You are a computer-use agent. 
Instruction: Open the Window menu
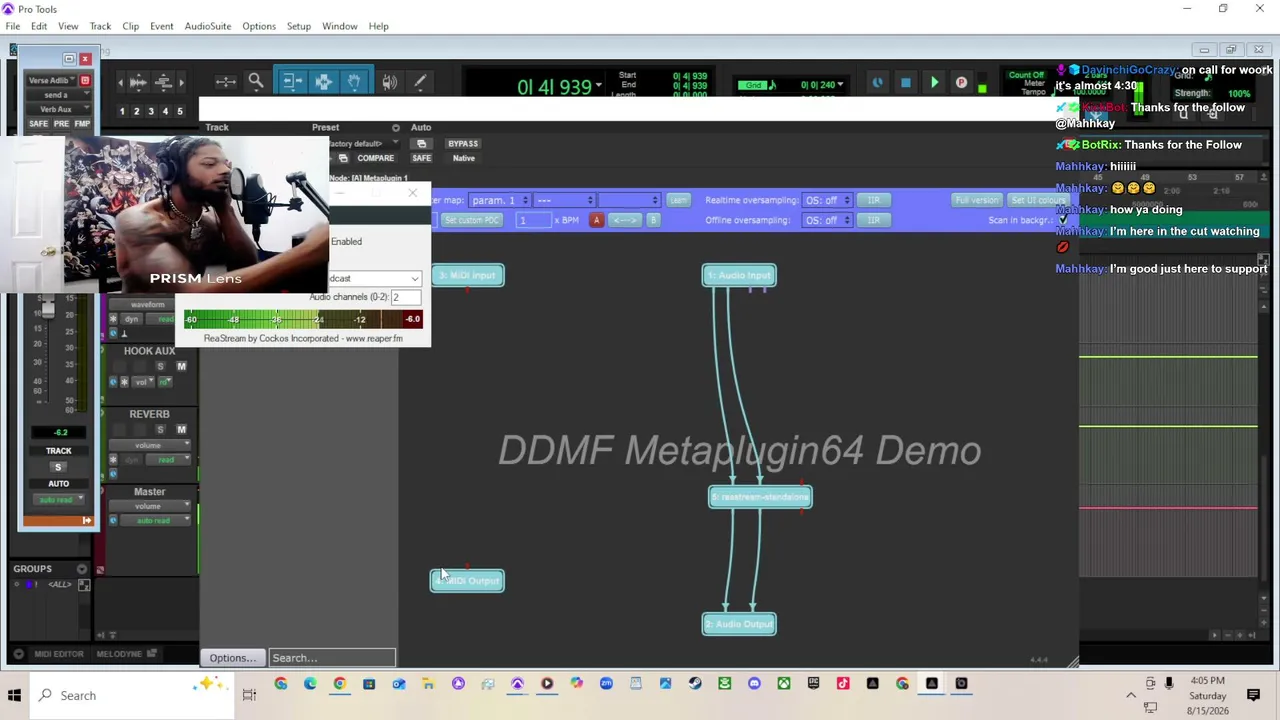(340, 26)
